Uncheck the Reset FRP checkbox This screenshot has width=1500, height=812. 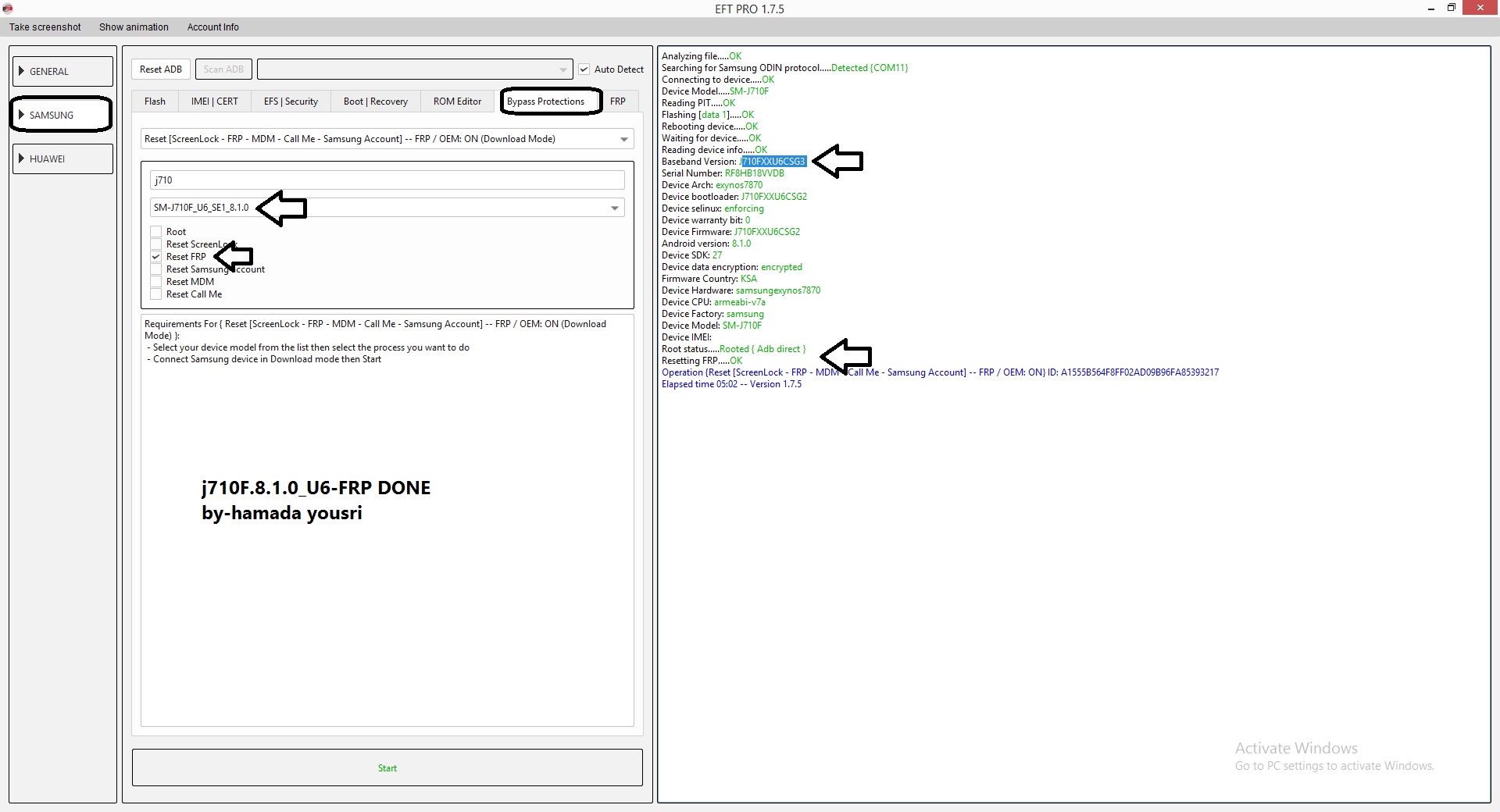156,257
